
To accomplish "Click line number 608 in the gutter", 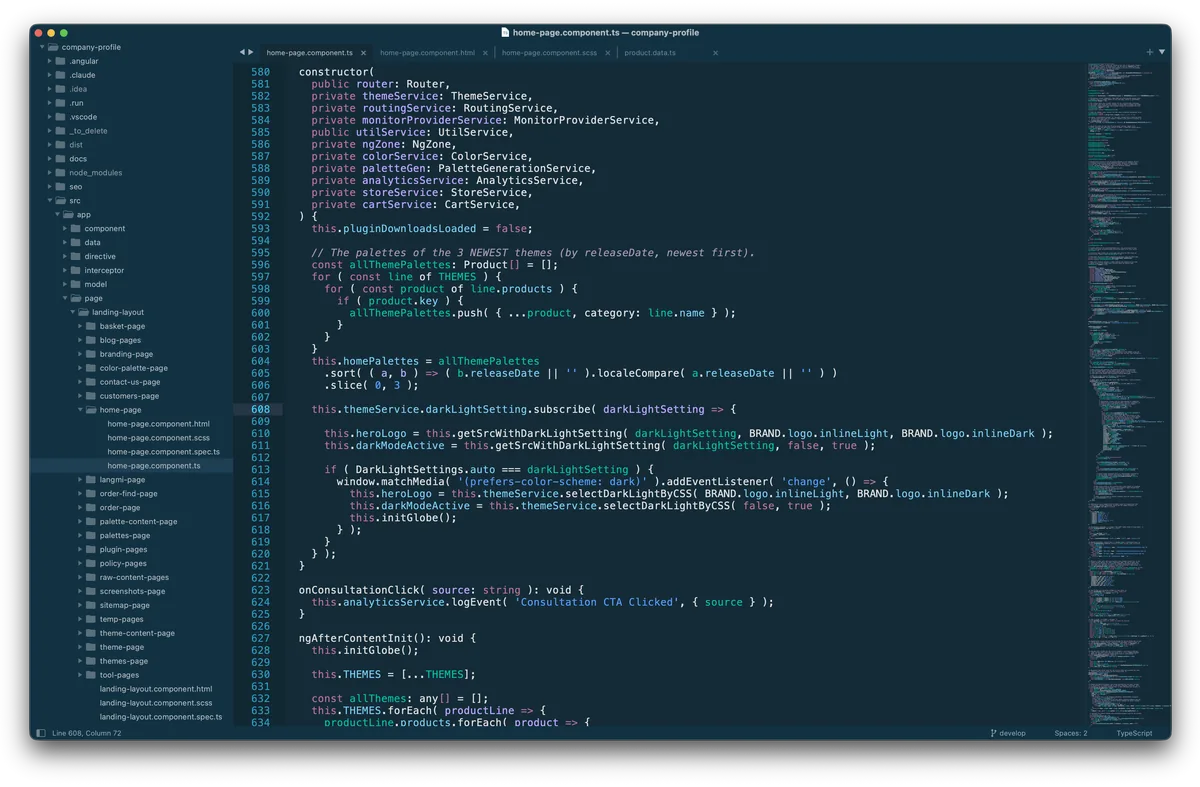I will pyautogui.click(x=261, y=409).
